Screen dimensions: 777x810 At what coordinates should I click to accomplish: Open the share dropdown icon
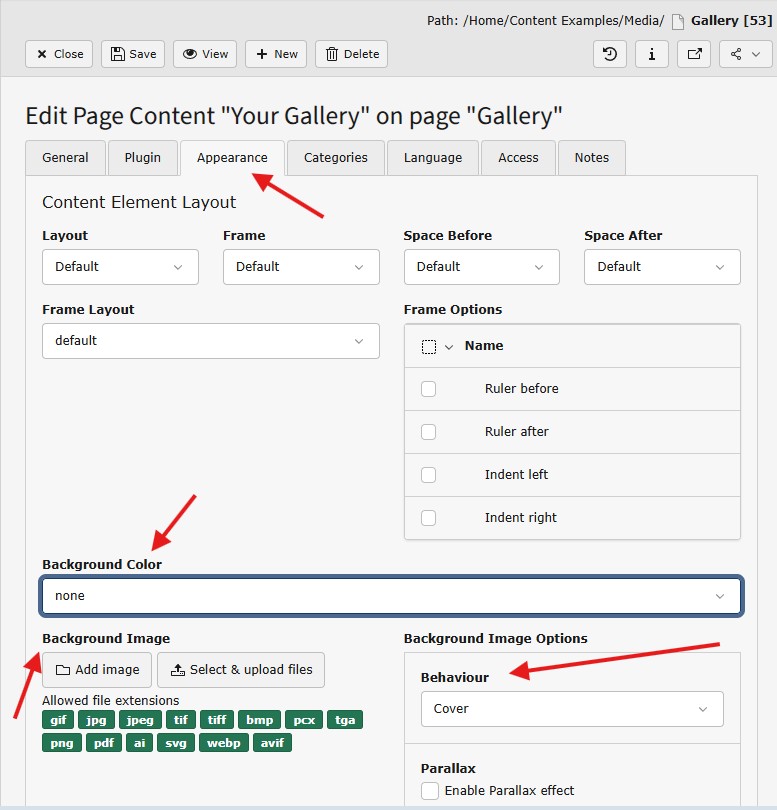(745, 54)
